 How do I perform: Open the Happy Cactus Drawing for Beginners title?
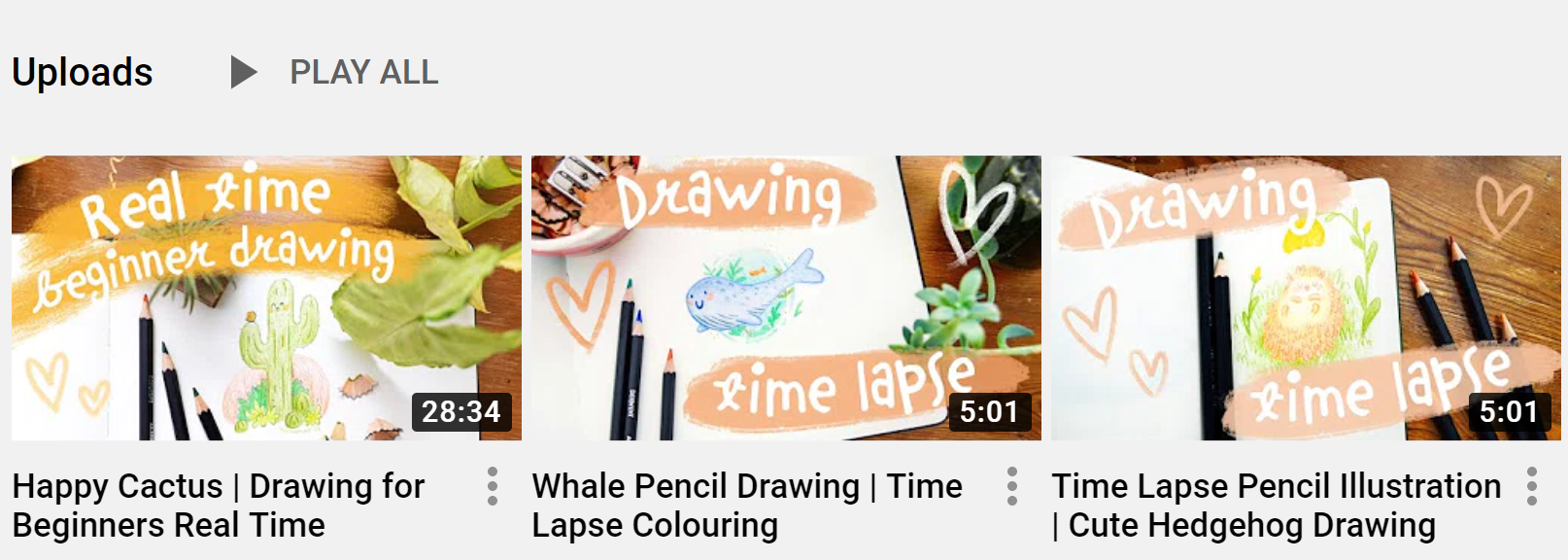tap(219, 506)
